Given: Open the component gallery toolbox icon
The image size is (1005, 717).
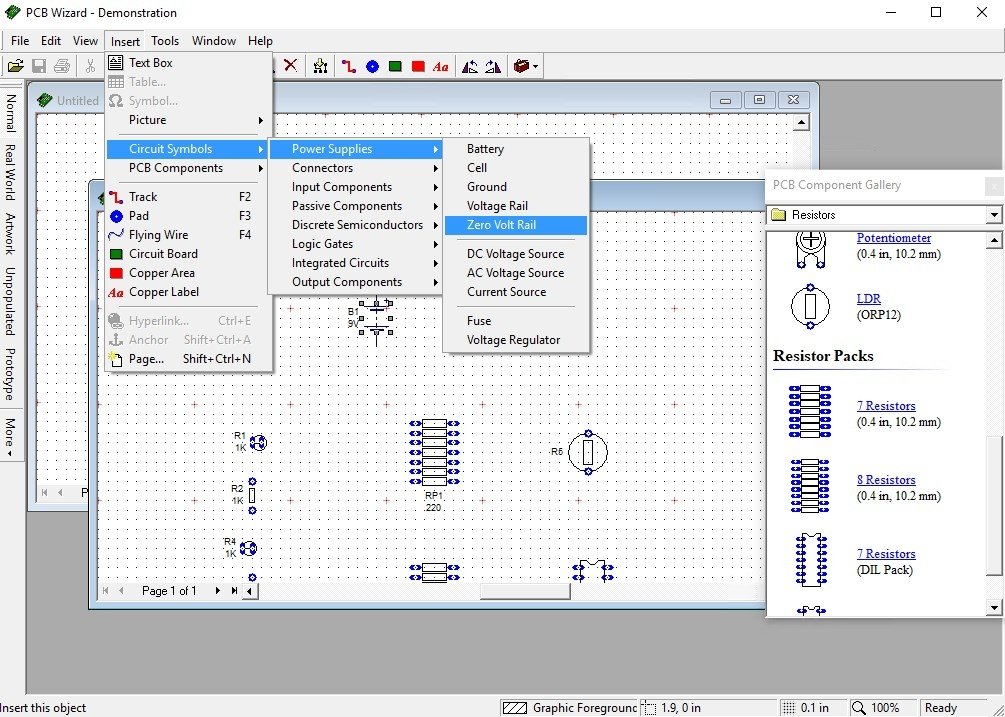Looking at the screenshot, I should point(522,66).
